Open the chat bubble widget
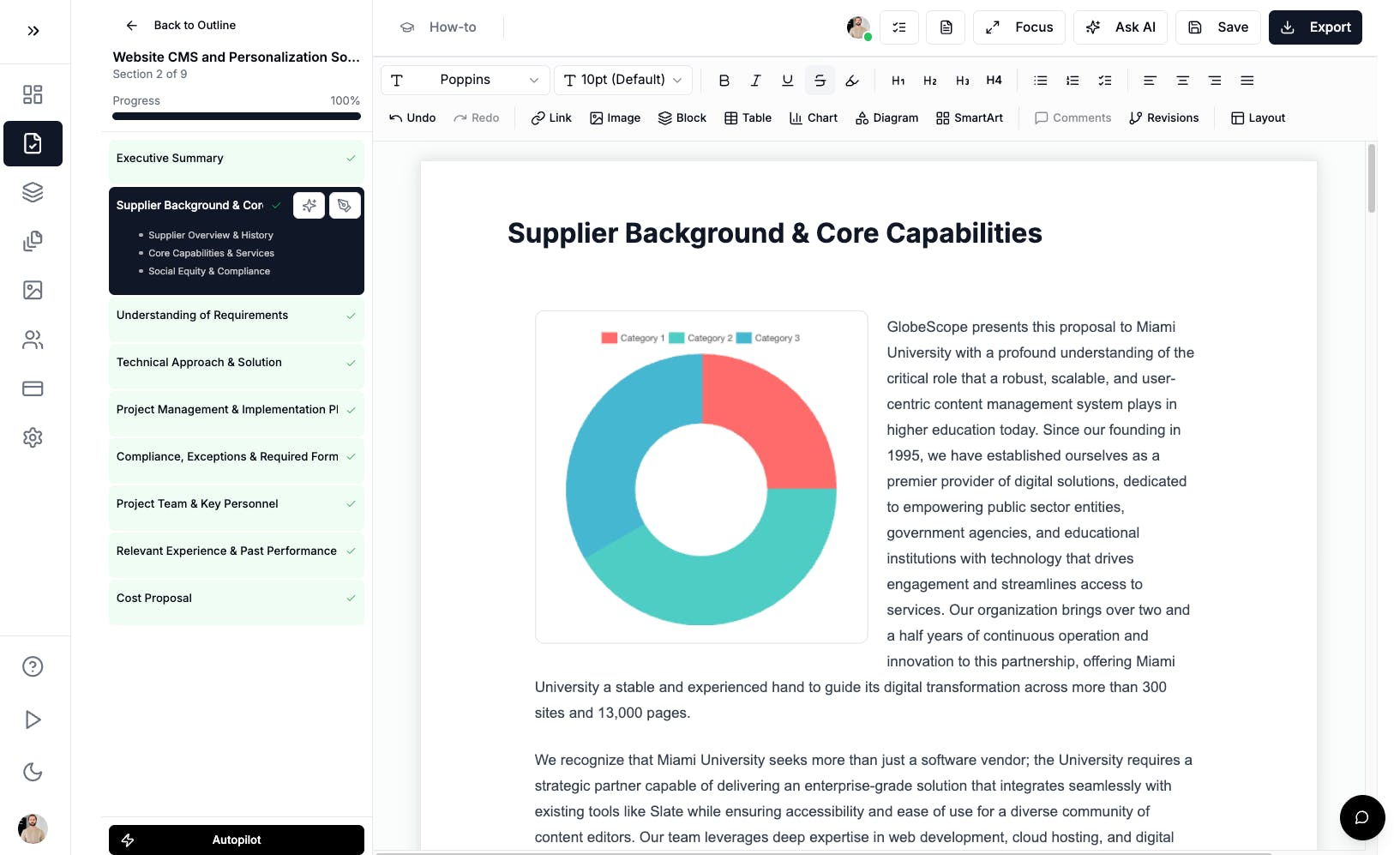Image resolution: width=1400 pixels, height=855 pixels. (x=1361, y=817)
